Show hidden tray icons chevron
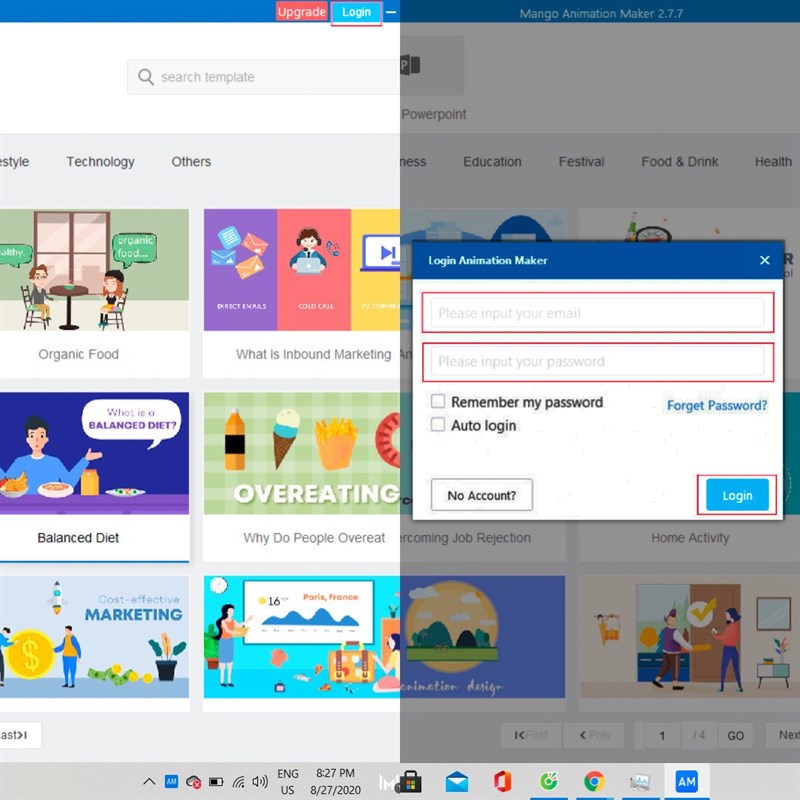 [x=149, y=781]
